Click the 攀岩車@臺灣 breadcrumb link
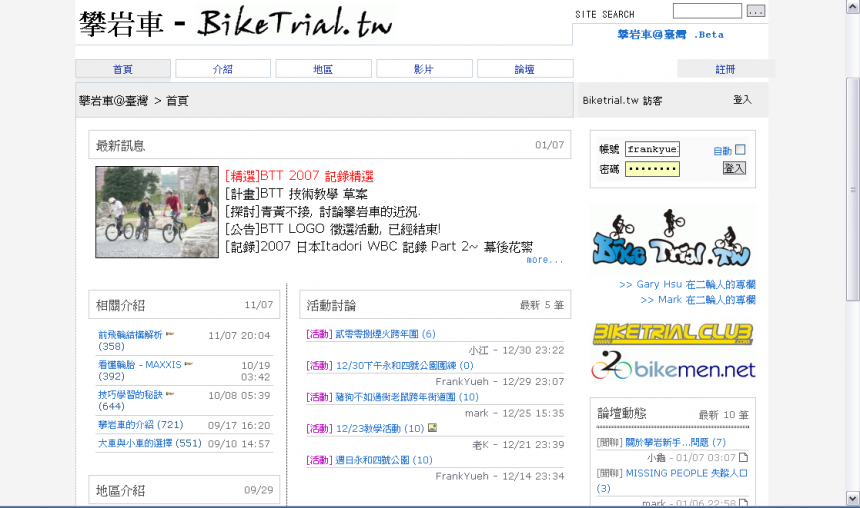860x508 pixels. (114, 100)
